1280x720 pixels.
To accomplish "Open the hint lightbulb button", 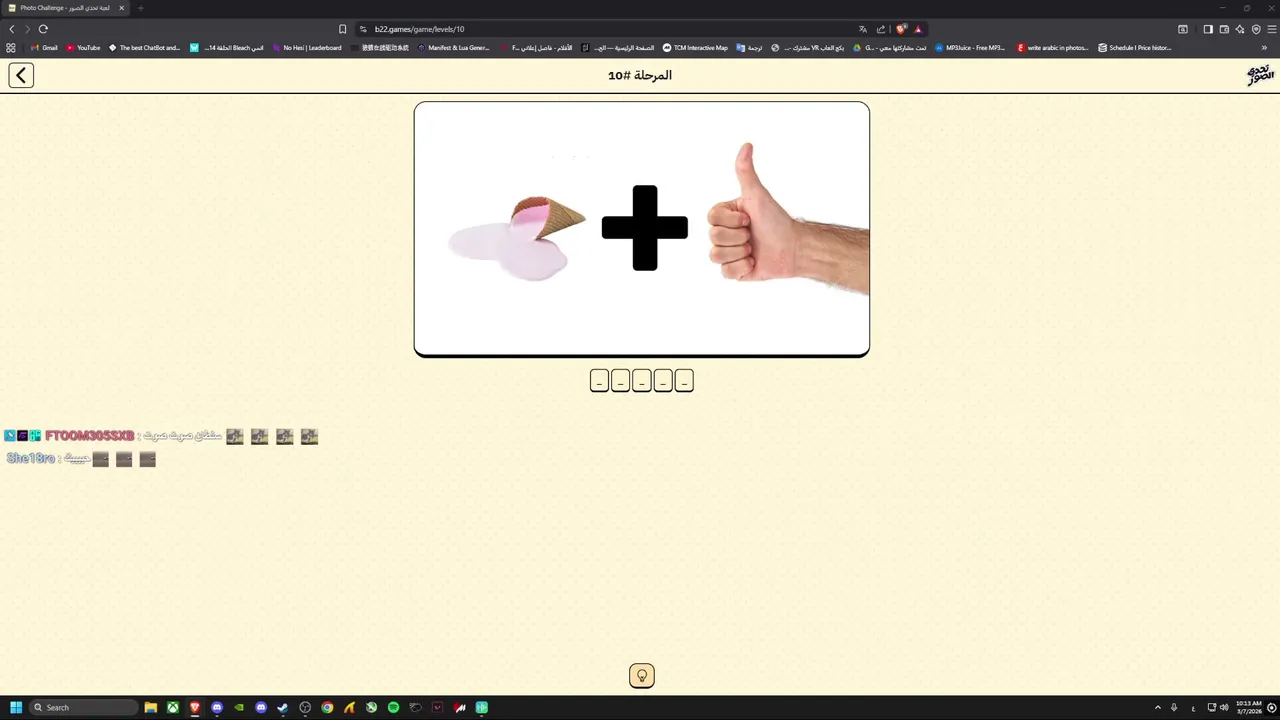I will click(641, 676).
